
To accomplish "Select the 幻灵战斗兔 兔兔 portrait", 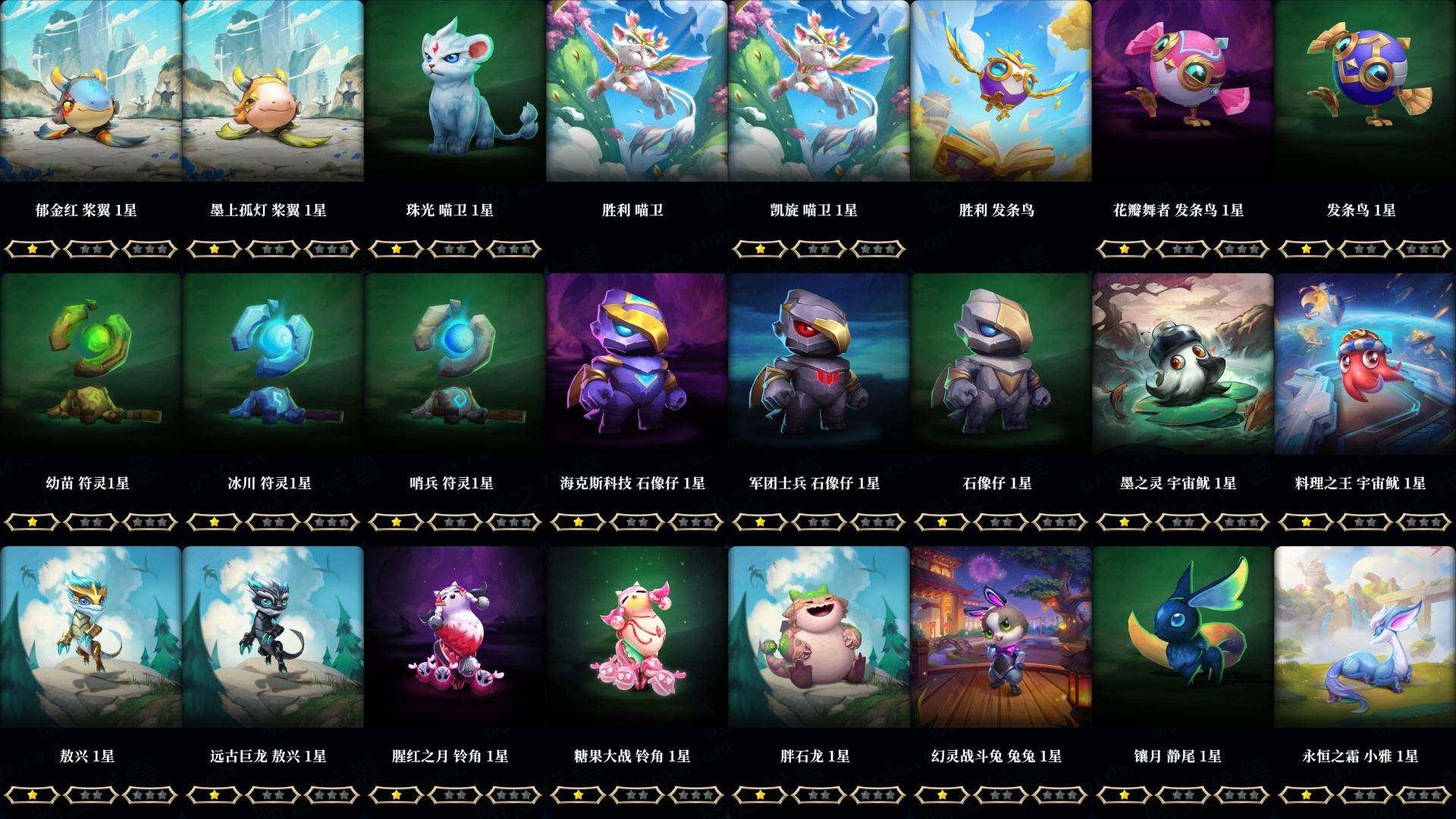I will point(1001,637).
